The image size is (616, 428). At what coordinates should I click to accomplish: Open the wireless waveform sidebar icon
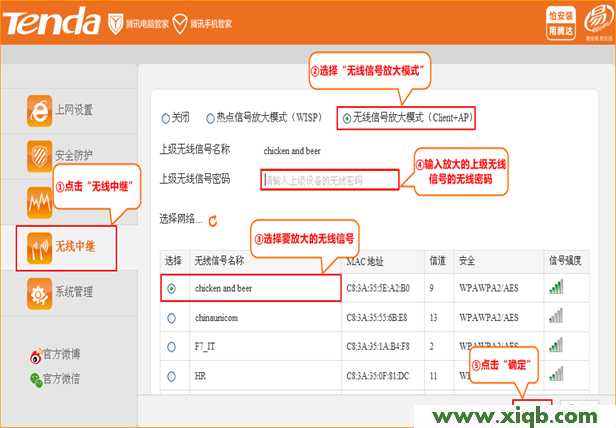[39, 203]
